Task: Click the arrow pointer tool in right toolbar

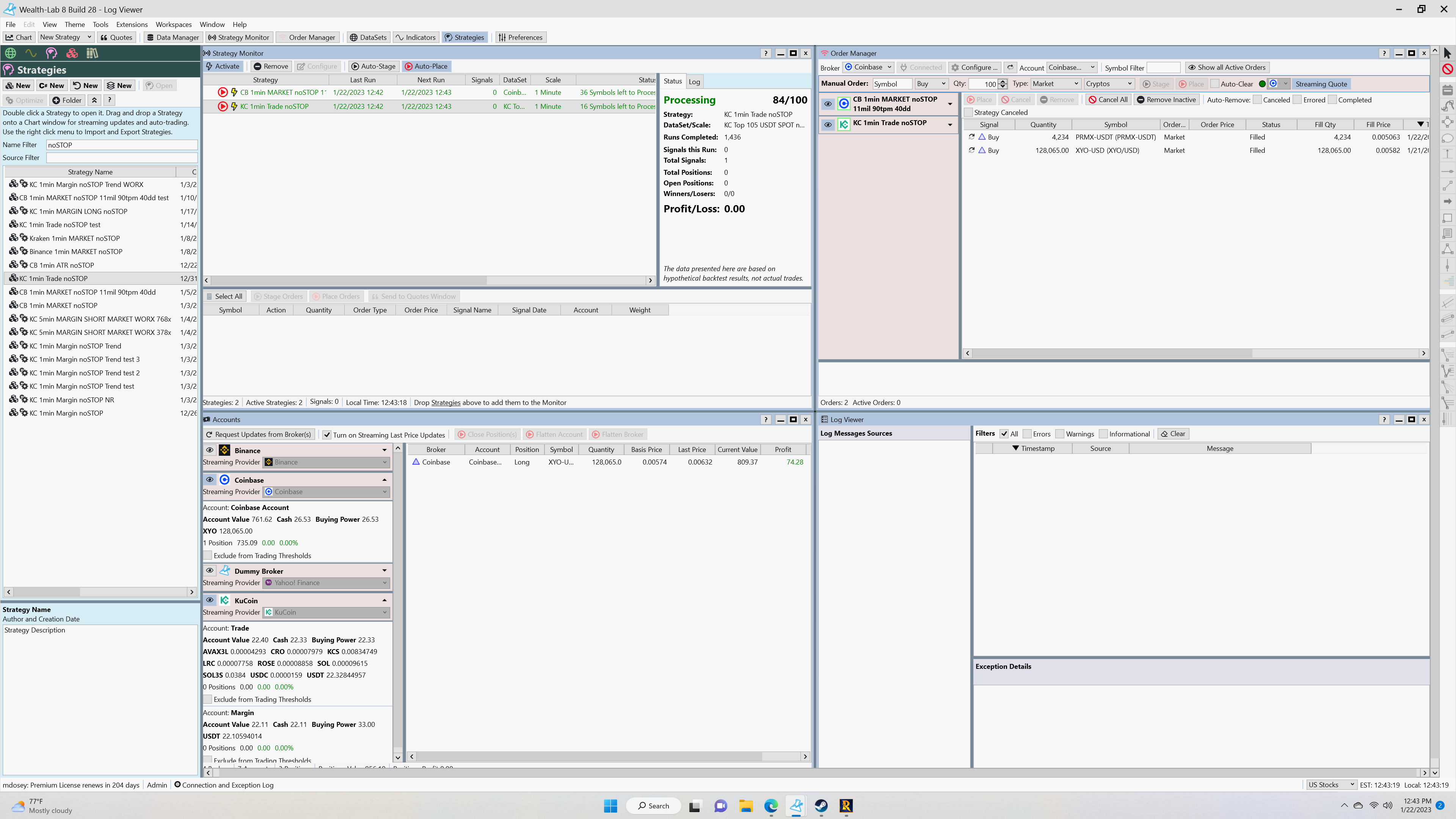Action: coord(1447,53)
